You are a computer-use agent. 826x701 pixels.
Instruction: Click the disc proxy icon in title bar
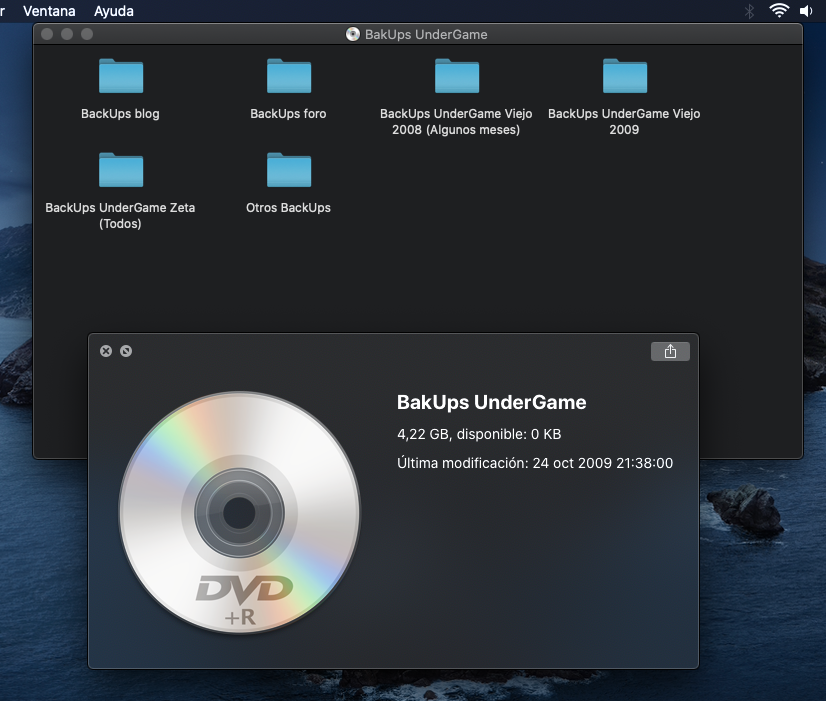[352, 34]
